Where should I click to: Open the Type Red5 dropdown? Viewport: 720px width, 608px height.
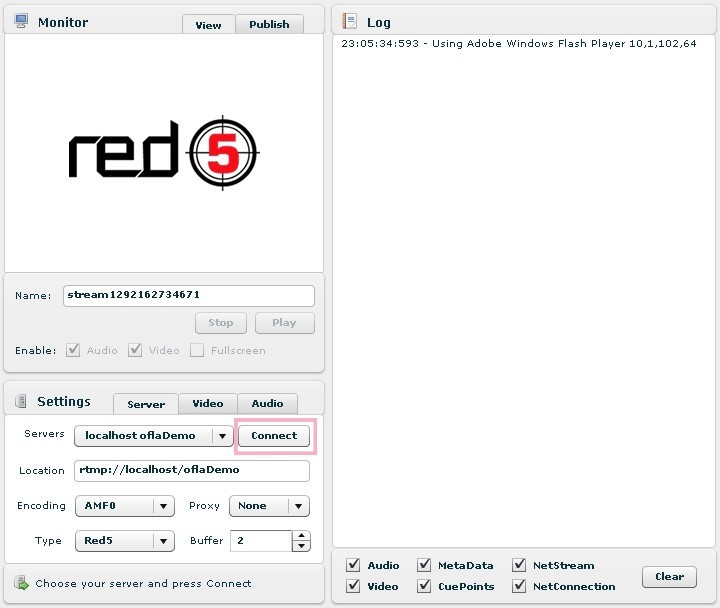pyautogui.click(x=125, y=541)
